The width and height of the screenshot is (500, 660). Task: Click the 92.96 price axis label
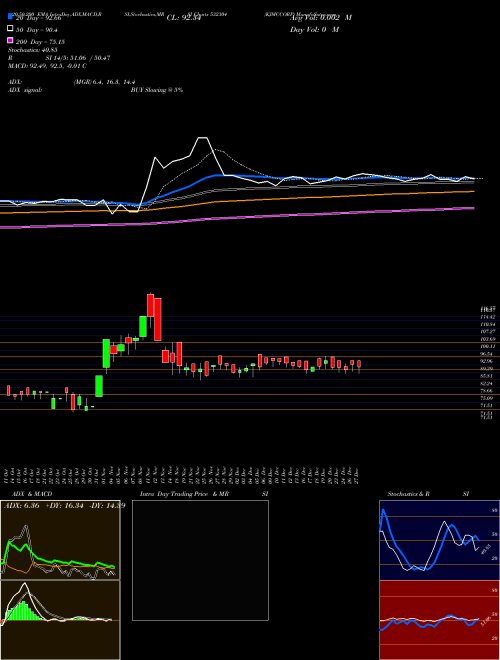click(486, 361)
